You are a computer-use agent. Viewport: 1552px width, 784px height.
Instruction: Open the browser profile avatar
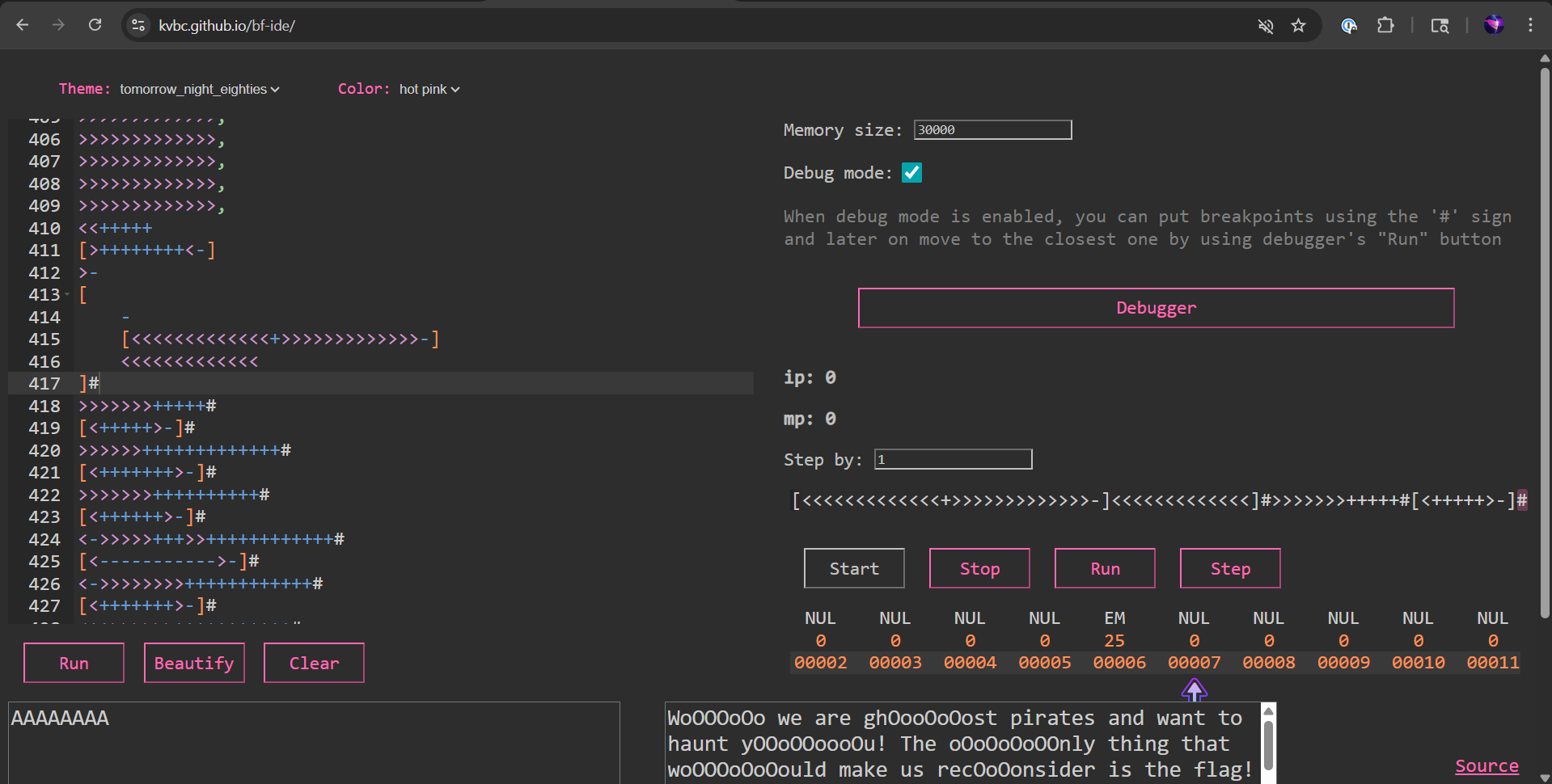[1494, 25]
